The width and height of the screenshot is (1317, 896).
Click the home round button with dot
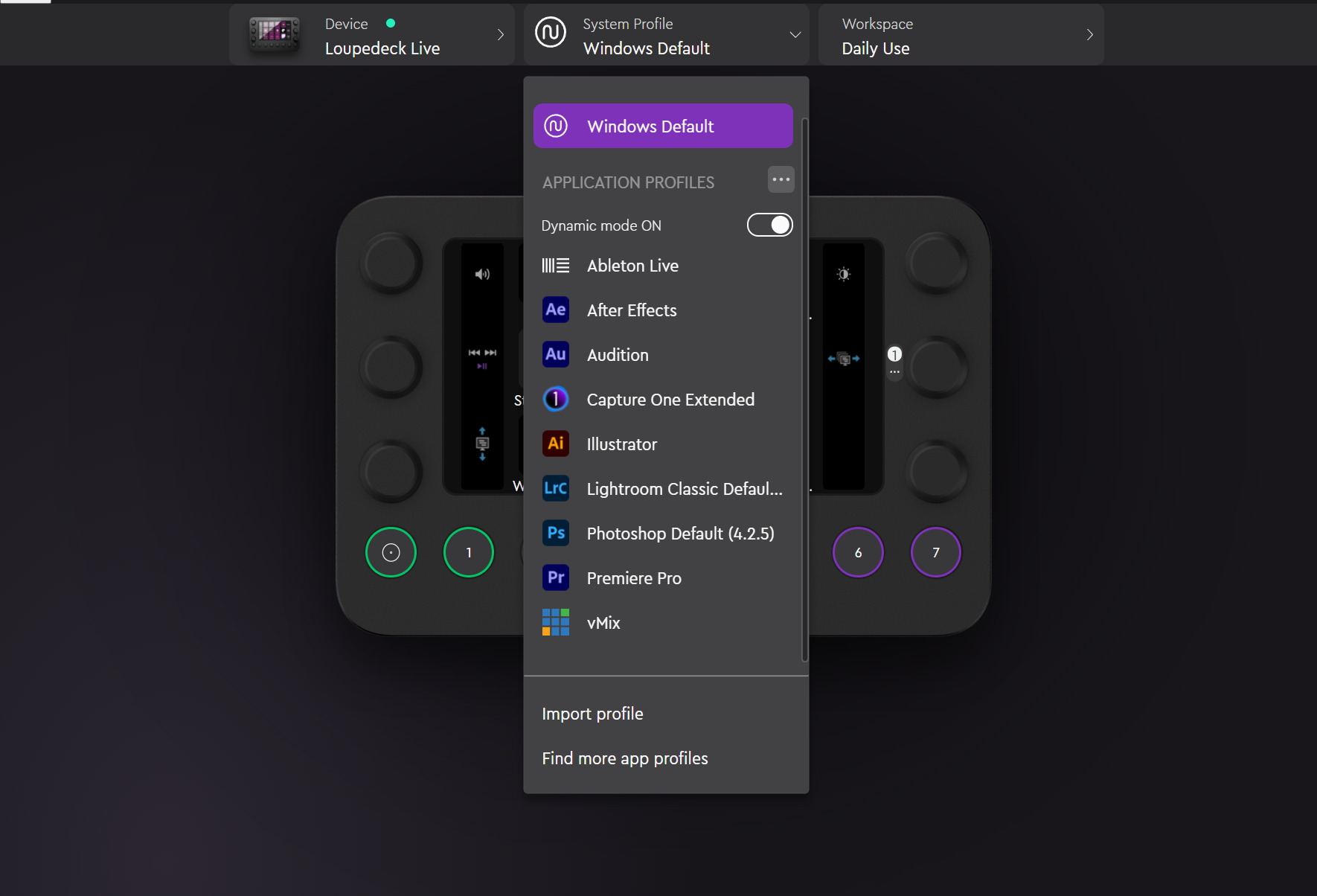point(391,552)
